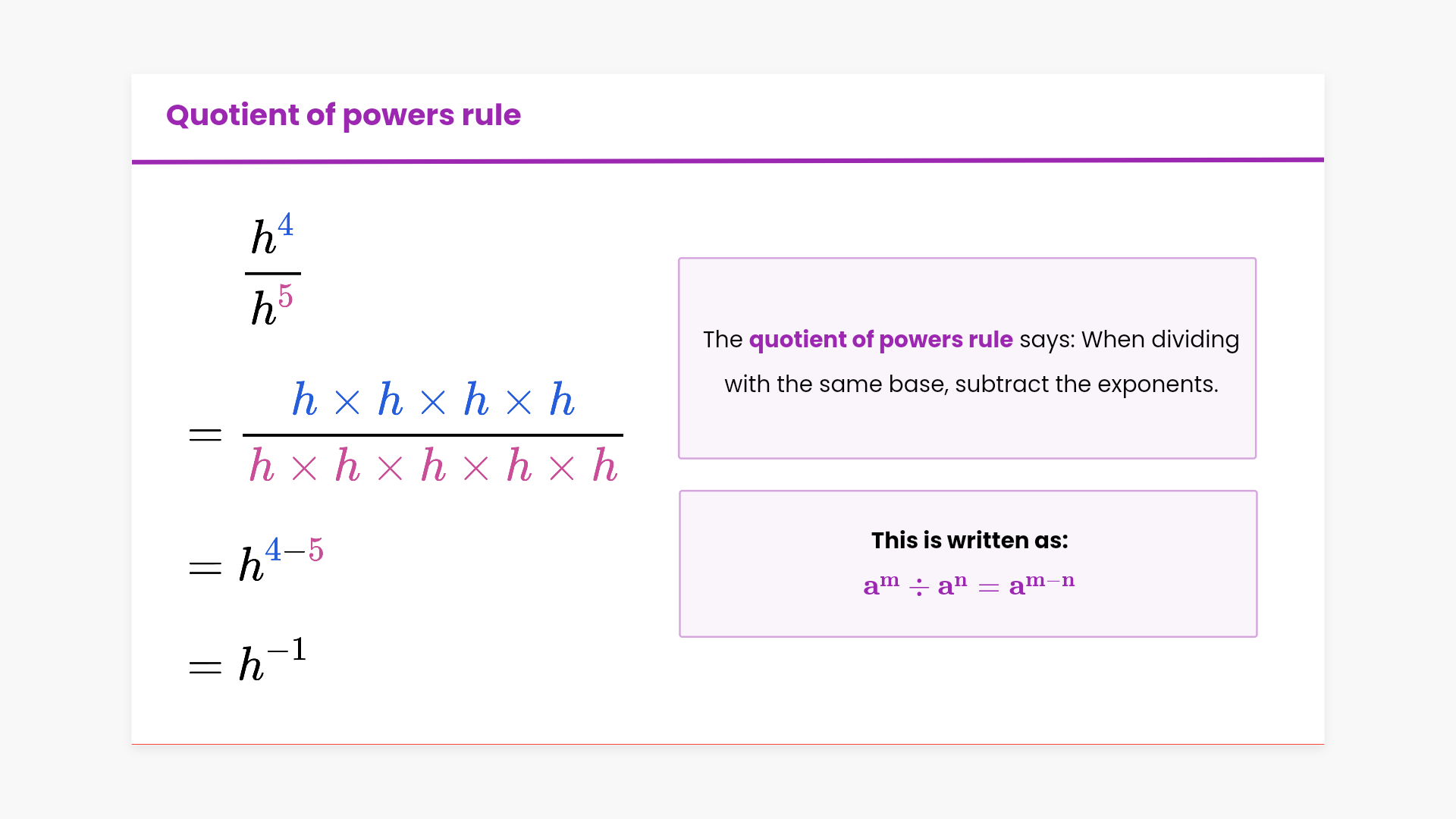
Task: Click the first blue h in the expanded numerator
Action: [304, 400]
